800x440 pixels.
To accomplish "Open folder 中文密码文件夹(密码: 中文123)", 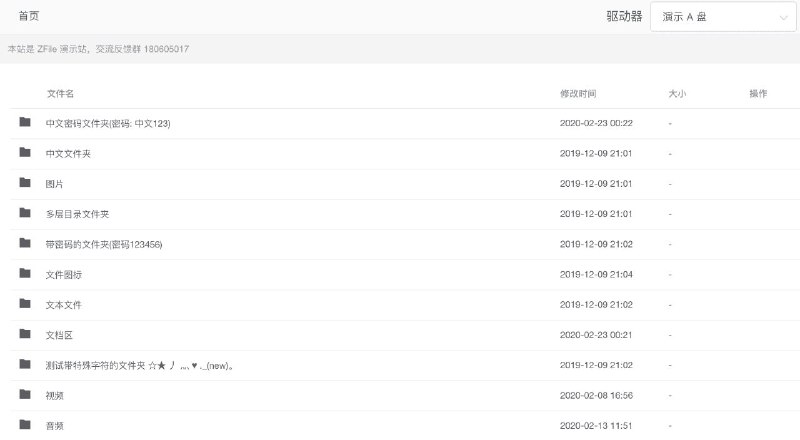I will [108, 124].
